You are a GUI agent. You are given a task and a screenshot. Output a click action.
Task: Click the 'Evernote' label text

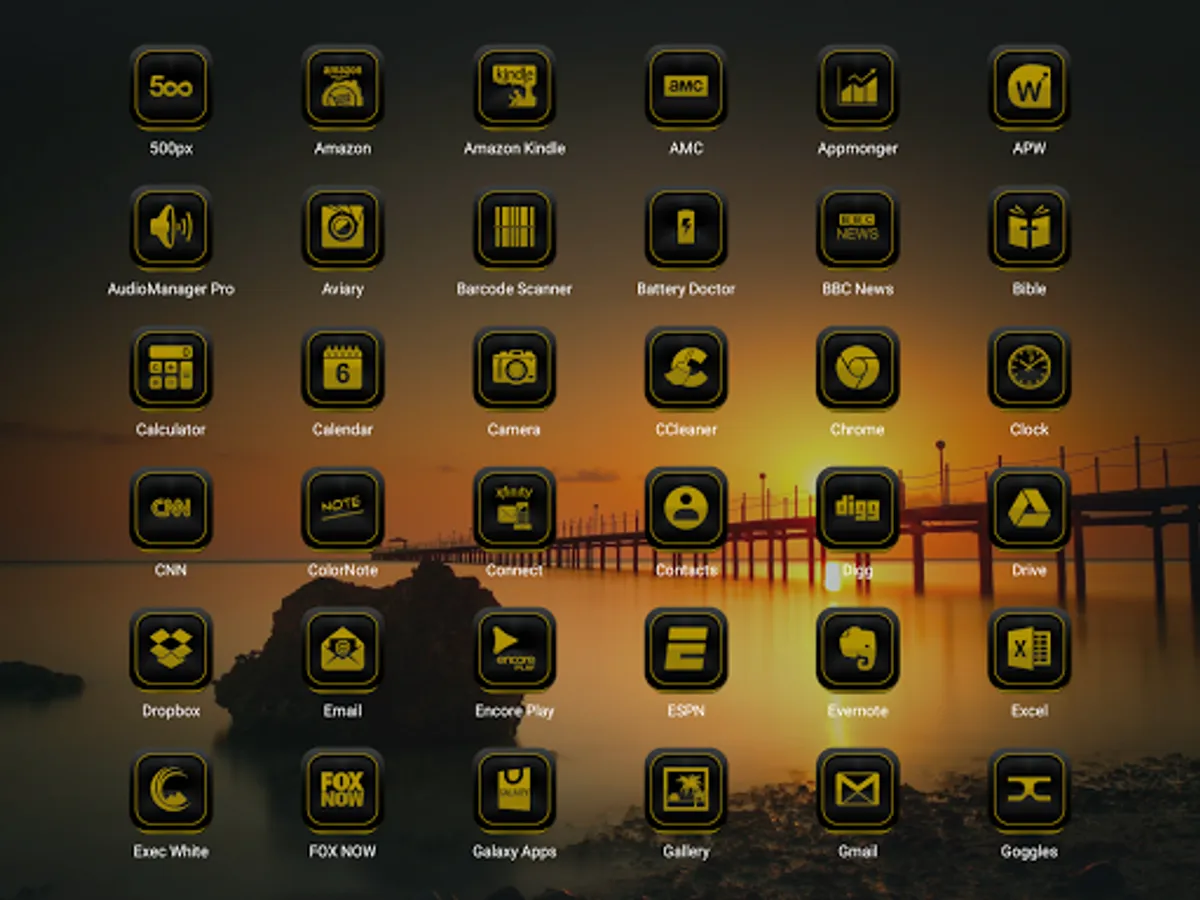click(x=858, y=711)
